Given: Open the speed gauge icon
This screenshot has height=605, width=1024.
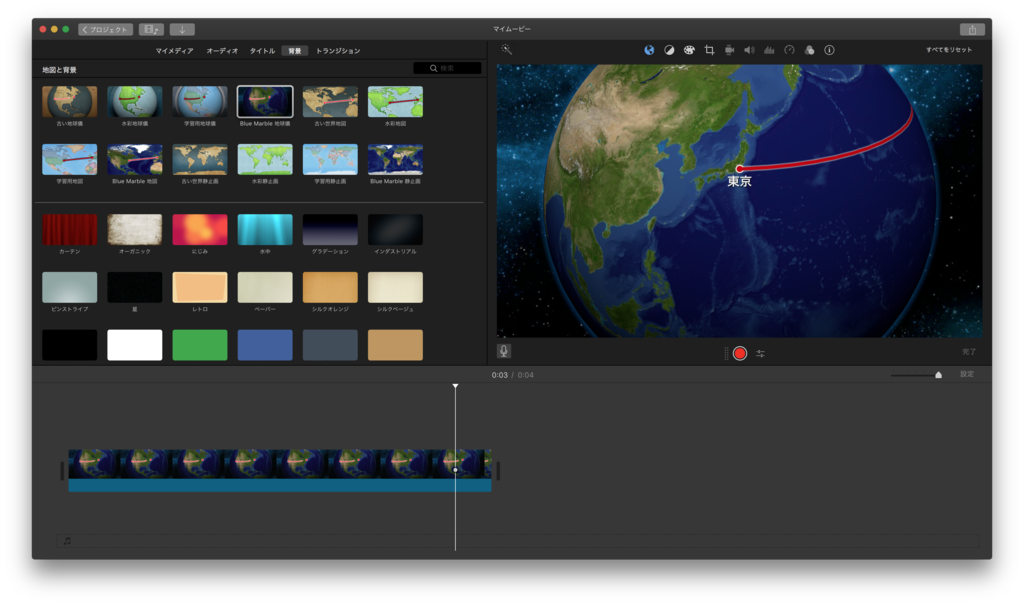Looking at the screenshot, I should coord(790,50).
